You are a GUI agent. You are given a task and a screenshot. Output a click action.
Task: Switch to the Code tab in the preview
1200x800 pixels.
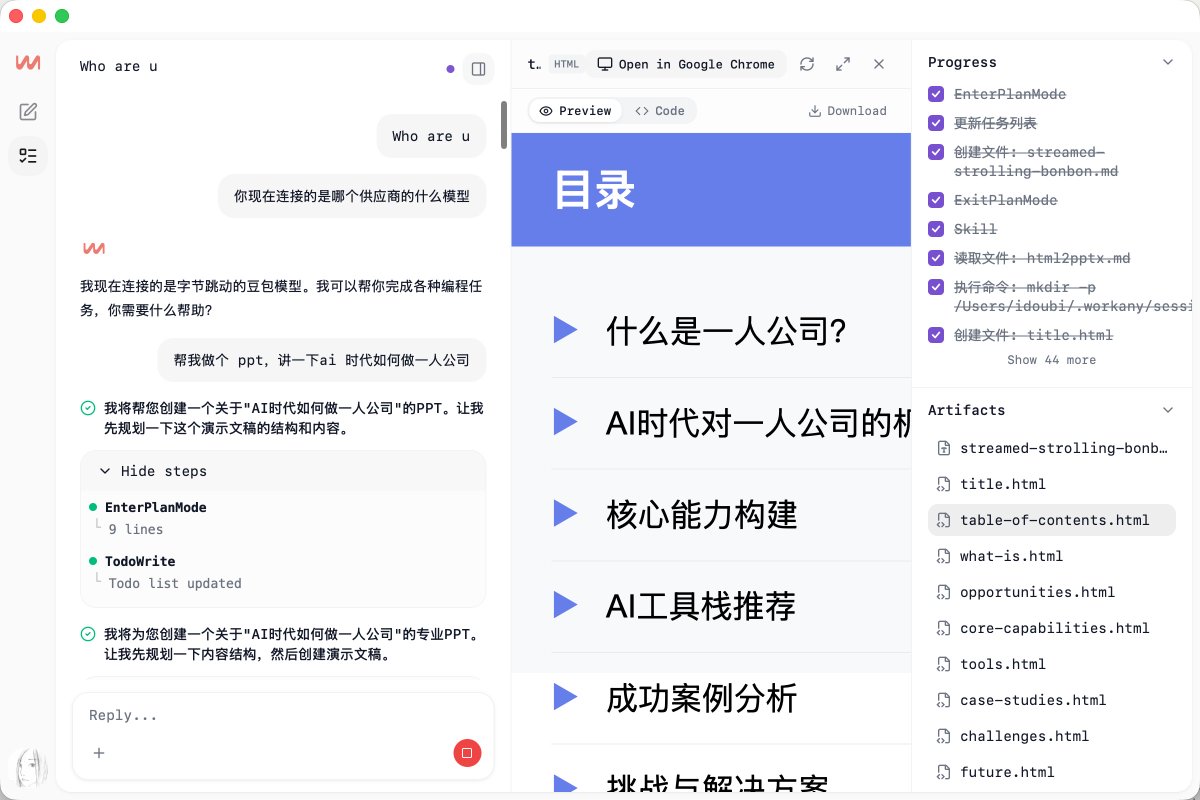(660, 111)
